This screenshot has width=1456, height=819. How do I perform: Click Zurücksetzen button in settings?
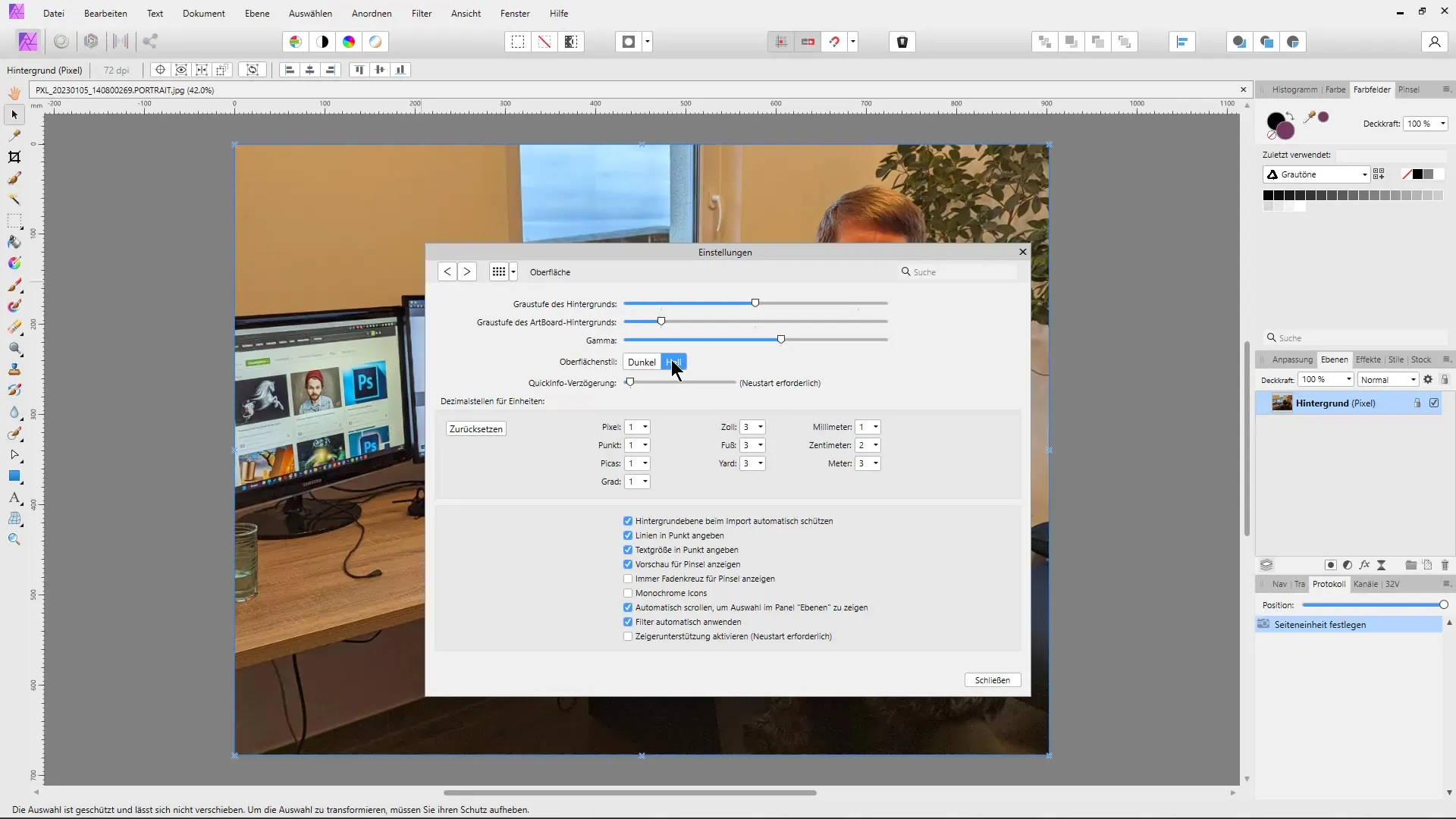click(477, 428)
